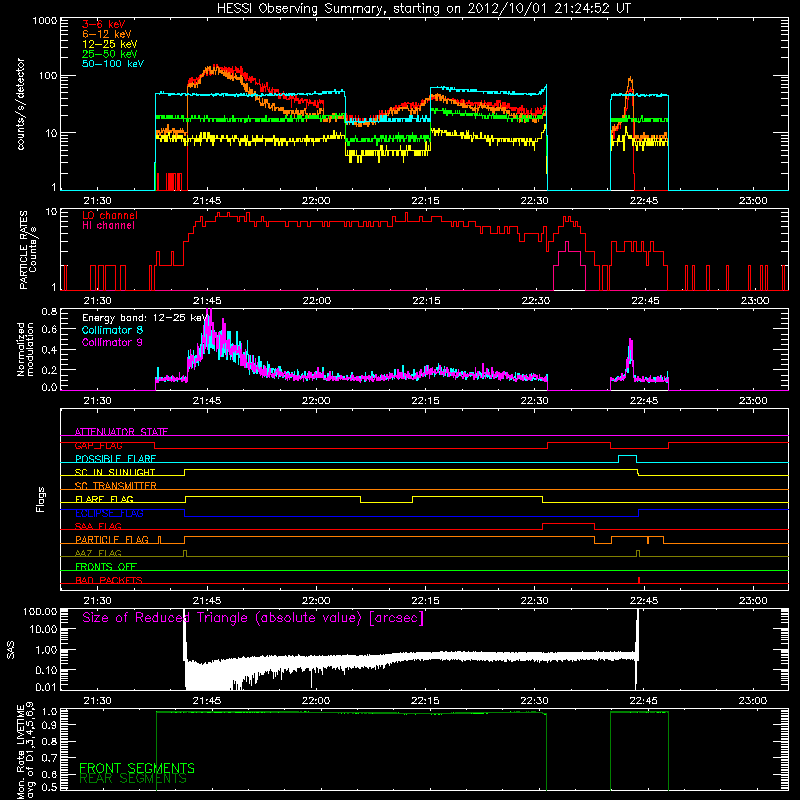The height and width of the screenshot is (800, 800).
Task: Select the 'PARTICLE_FLAG' label
Action: click(112, 540)
